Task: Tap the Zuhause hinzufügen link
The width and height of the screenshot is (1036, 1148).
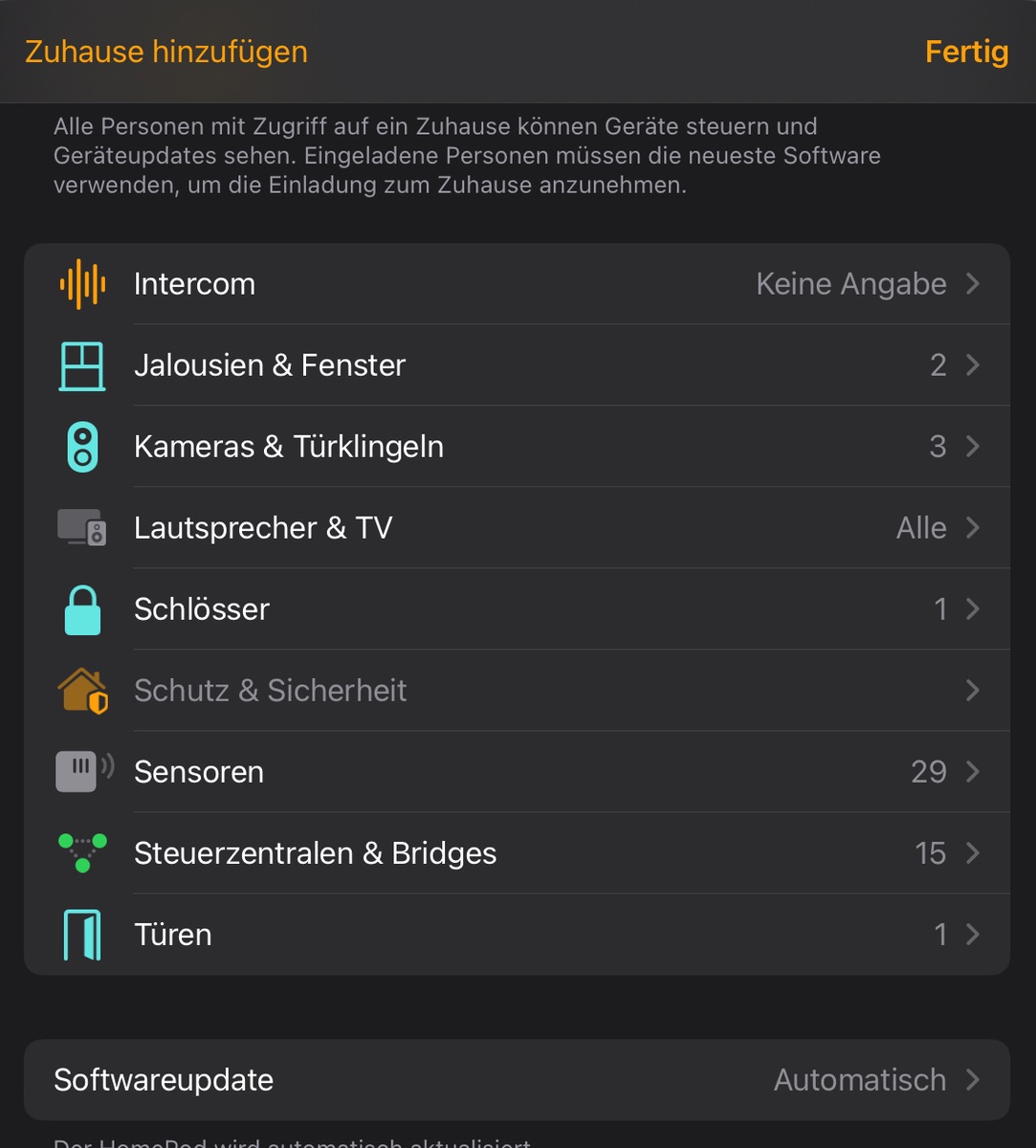Action: pyautogui.click(x=166, y=52)
